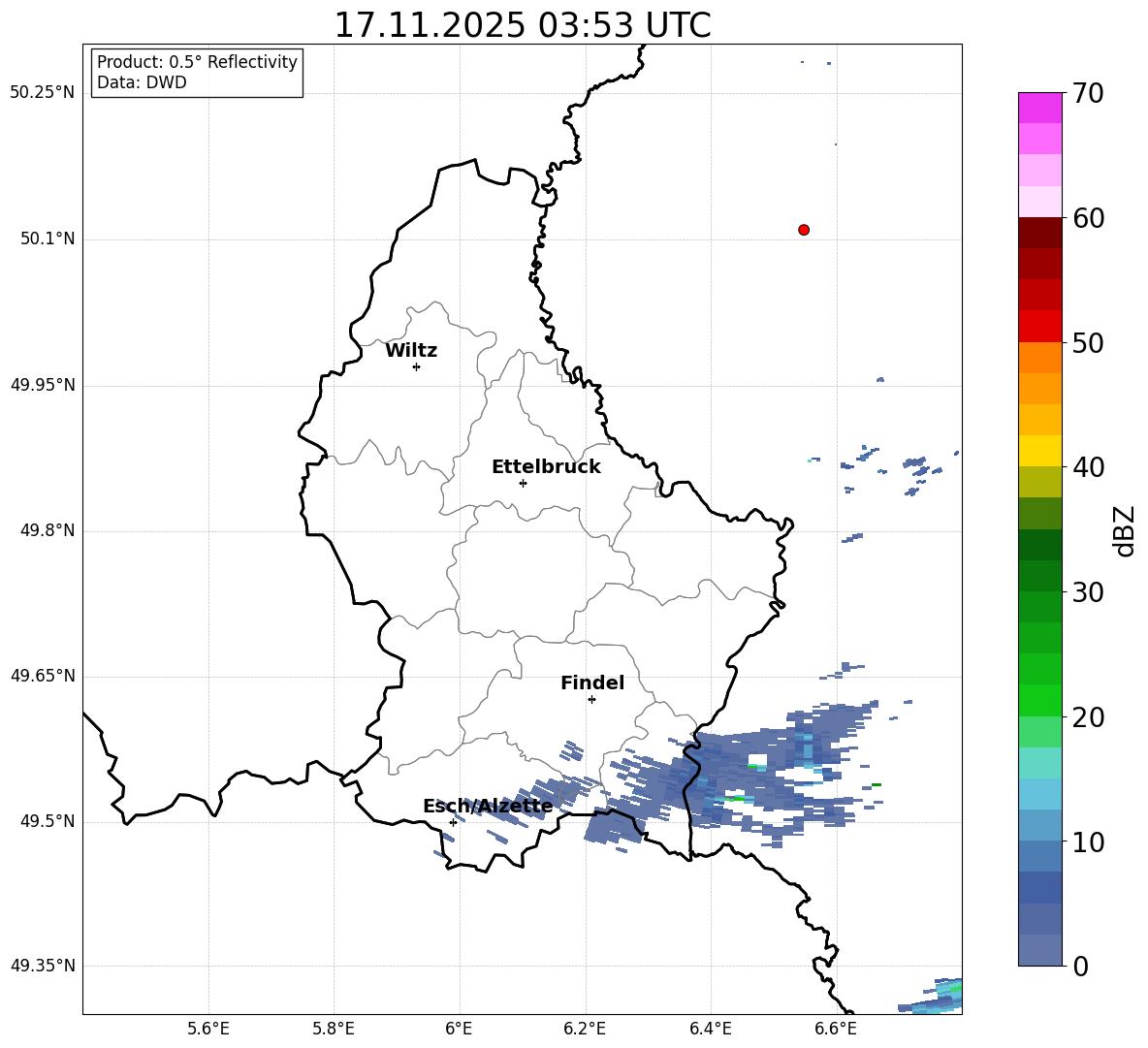The image size is (1148, 1048).
Task: Click the 49.35°N latitude label
Action: coord(43,966)
